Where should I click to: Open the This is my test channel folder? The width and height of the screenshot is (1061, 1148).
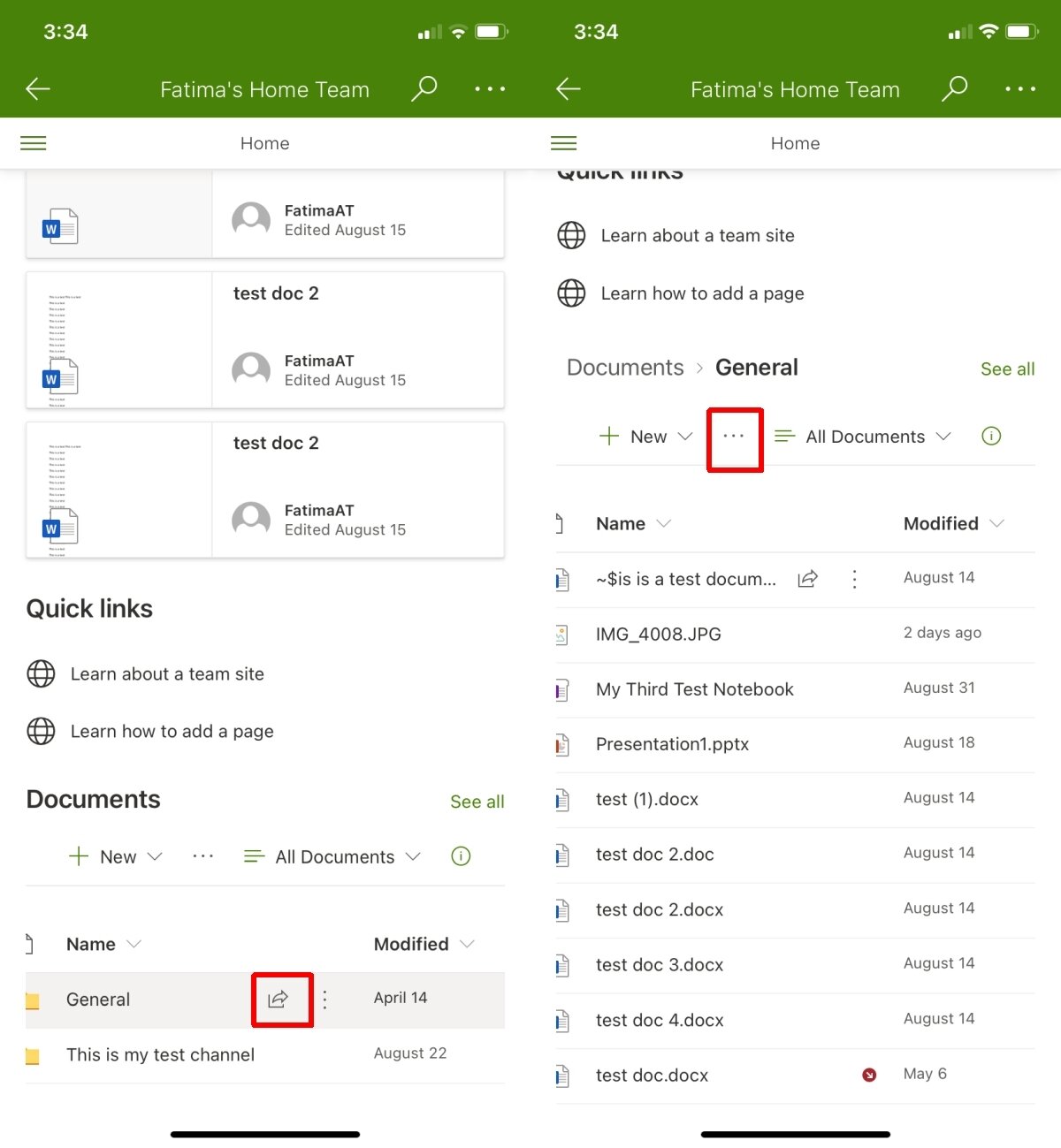[x=160, y=1055]
